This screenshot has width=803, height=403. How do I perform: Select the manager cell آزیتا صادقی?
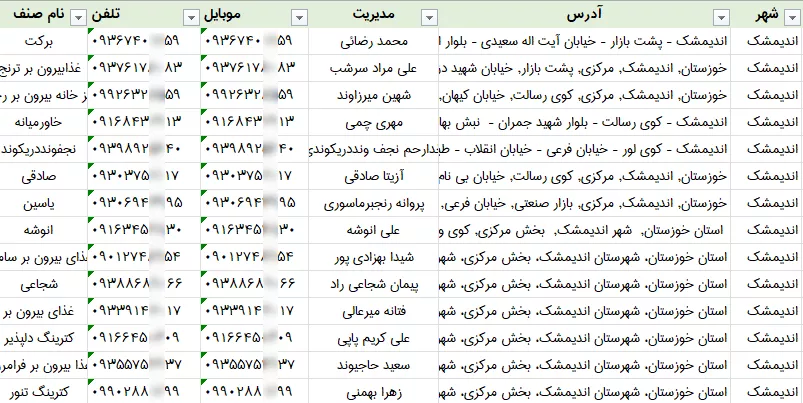(374, 176)
